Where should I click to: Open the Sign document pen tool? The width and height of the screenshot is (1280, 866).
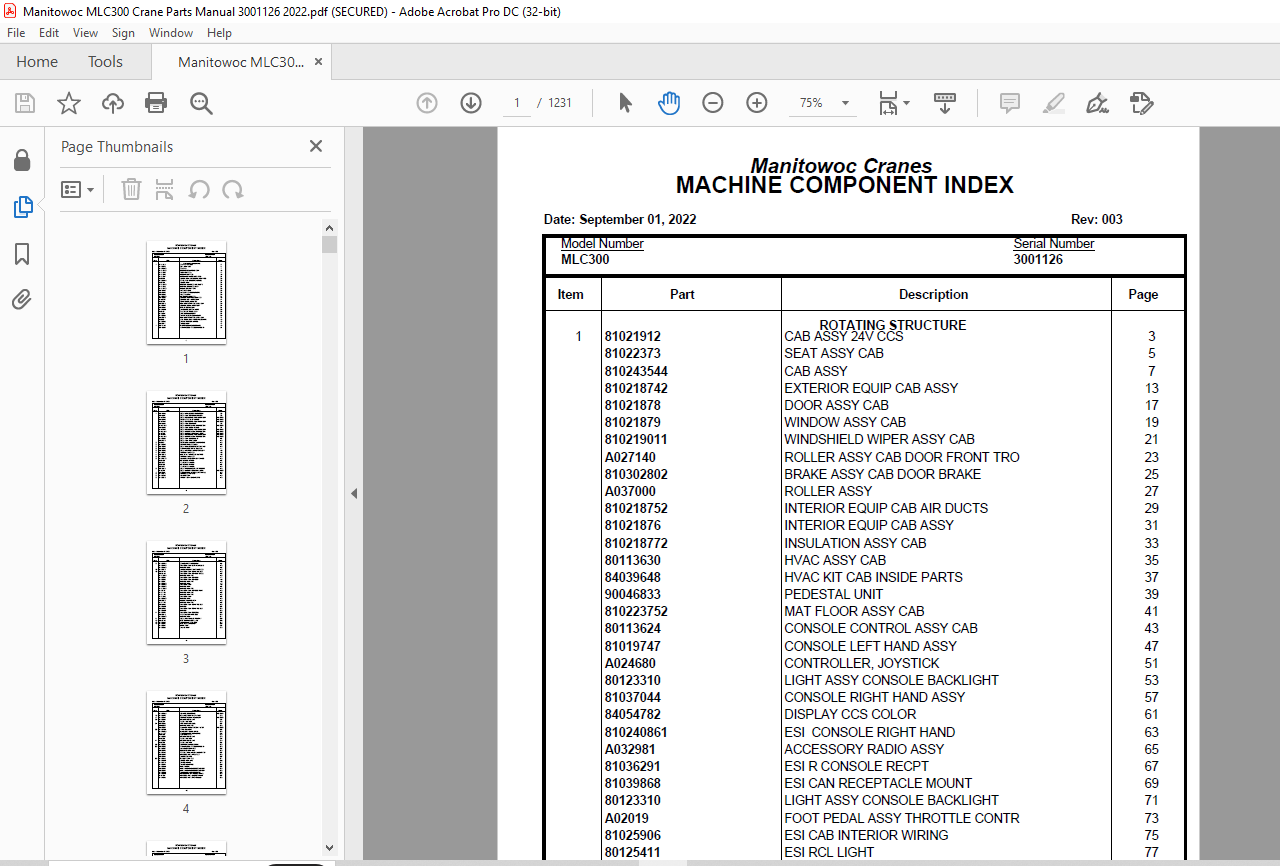coord(1098,103)
